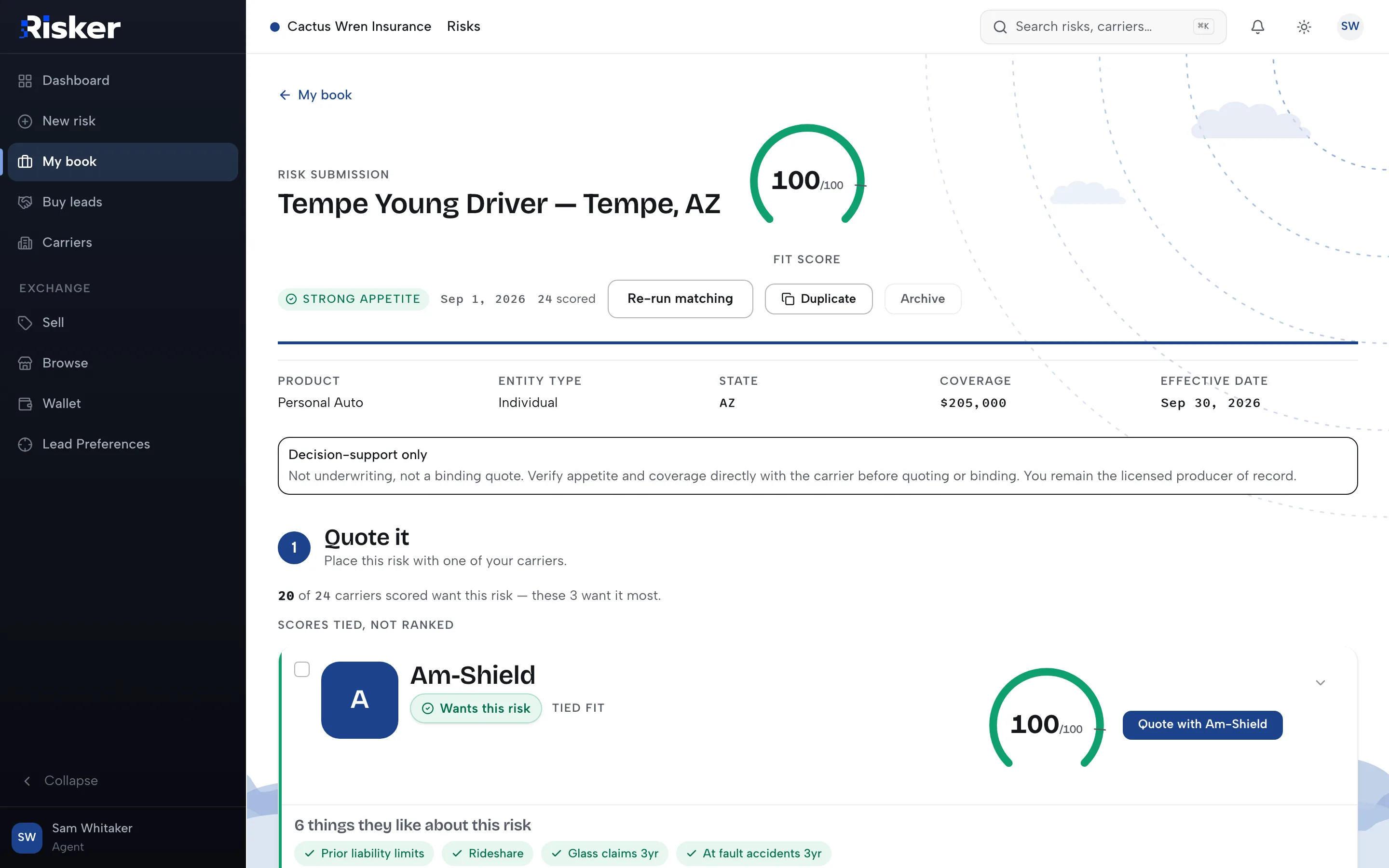1389x868 pixels.
Task: Click the Cactus Wren Insurance blue dot
Action: pos(275,27)
